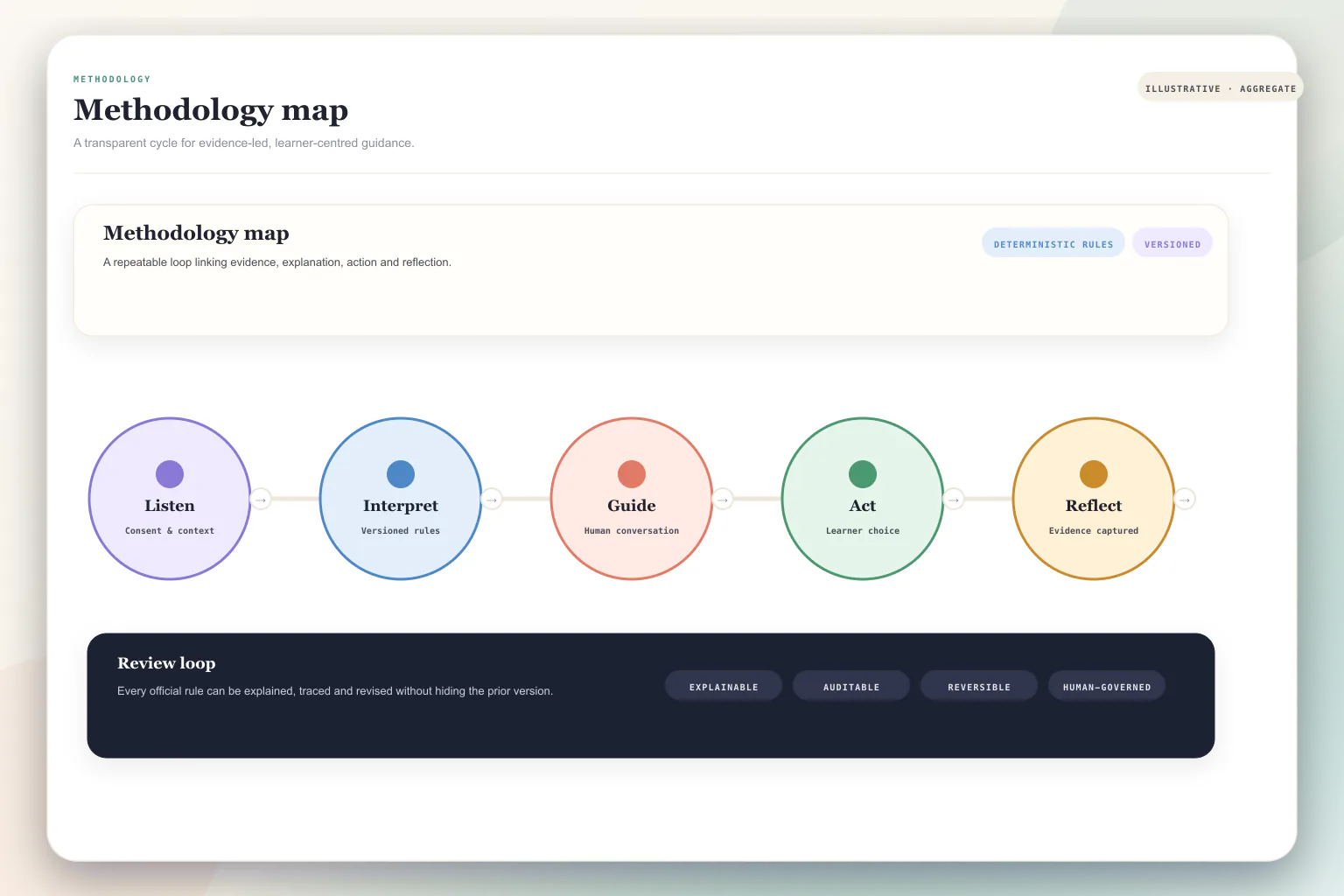Click the purple dot in Listen node
Viewport: 1344px width, 896px height.
click(170, 474)
